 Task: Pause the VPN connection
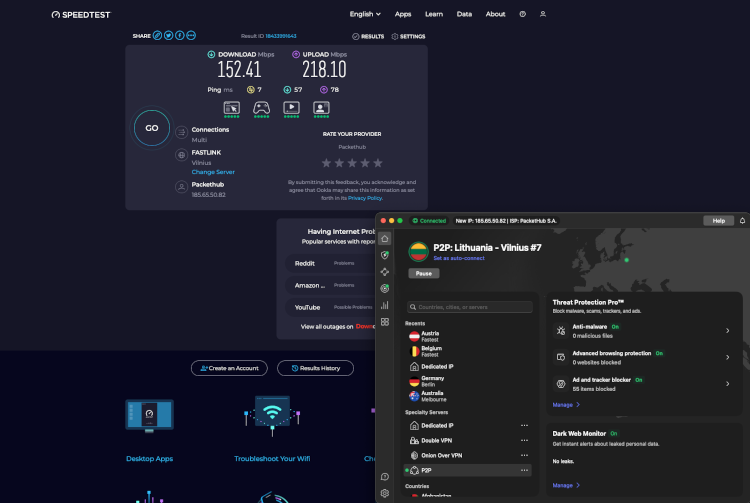[x=424, y=273]
